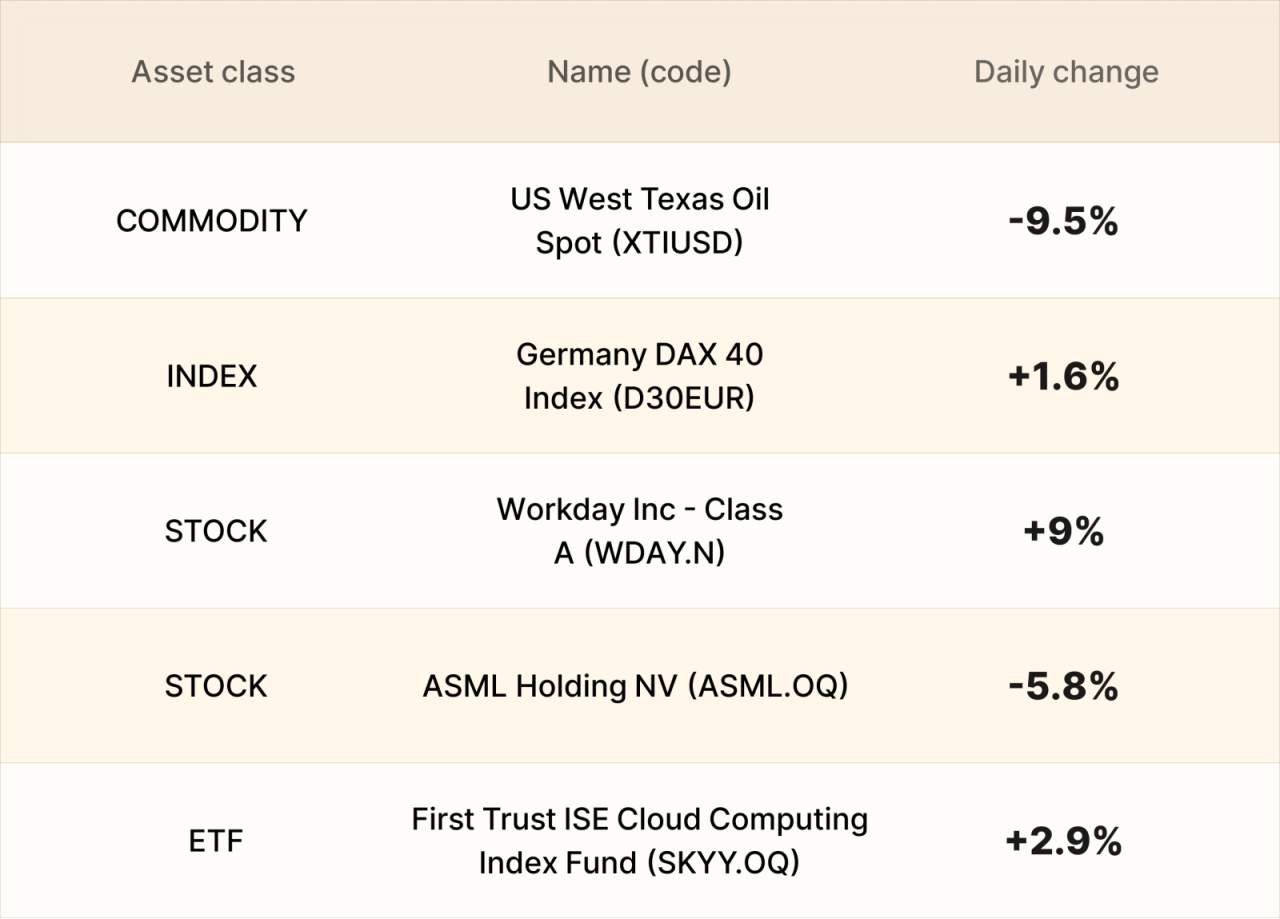Open First Trust ISE Cloud Computing Index Fund
1280x919 pixels.
tap(639, 841)
